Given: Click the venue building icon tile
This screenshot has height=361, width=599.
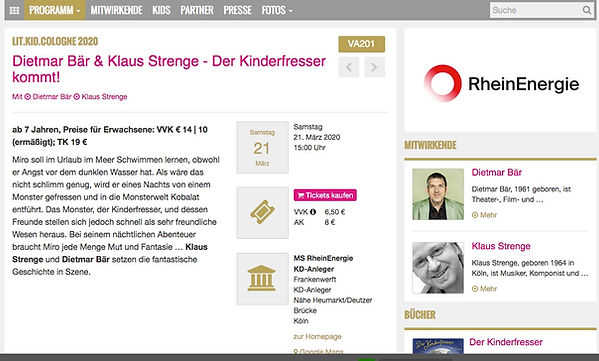Looking at the screenshot, I should click(262, 278).
